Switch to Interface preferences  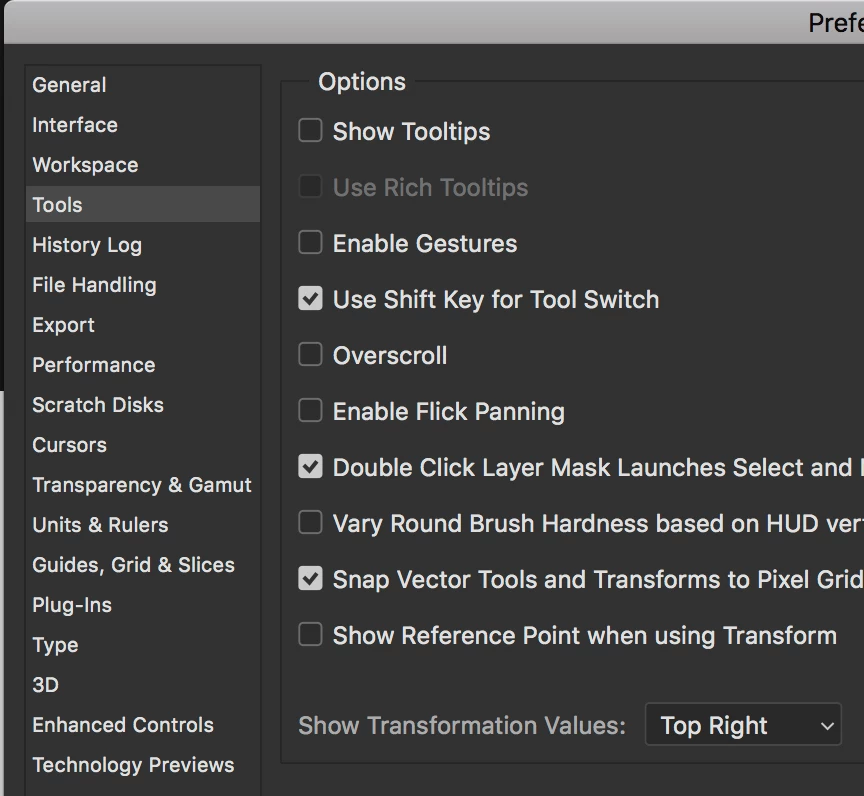[75, 125]
